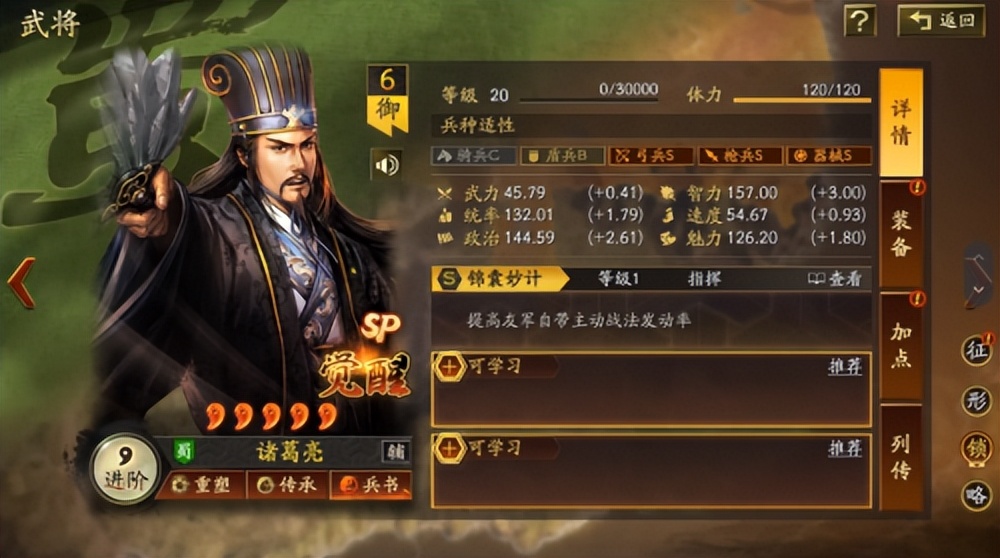The height and width of the screenshot is (558, 1000).
Task: Add skill in first 可学习 plus slot
Action: (450, 367)
